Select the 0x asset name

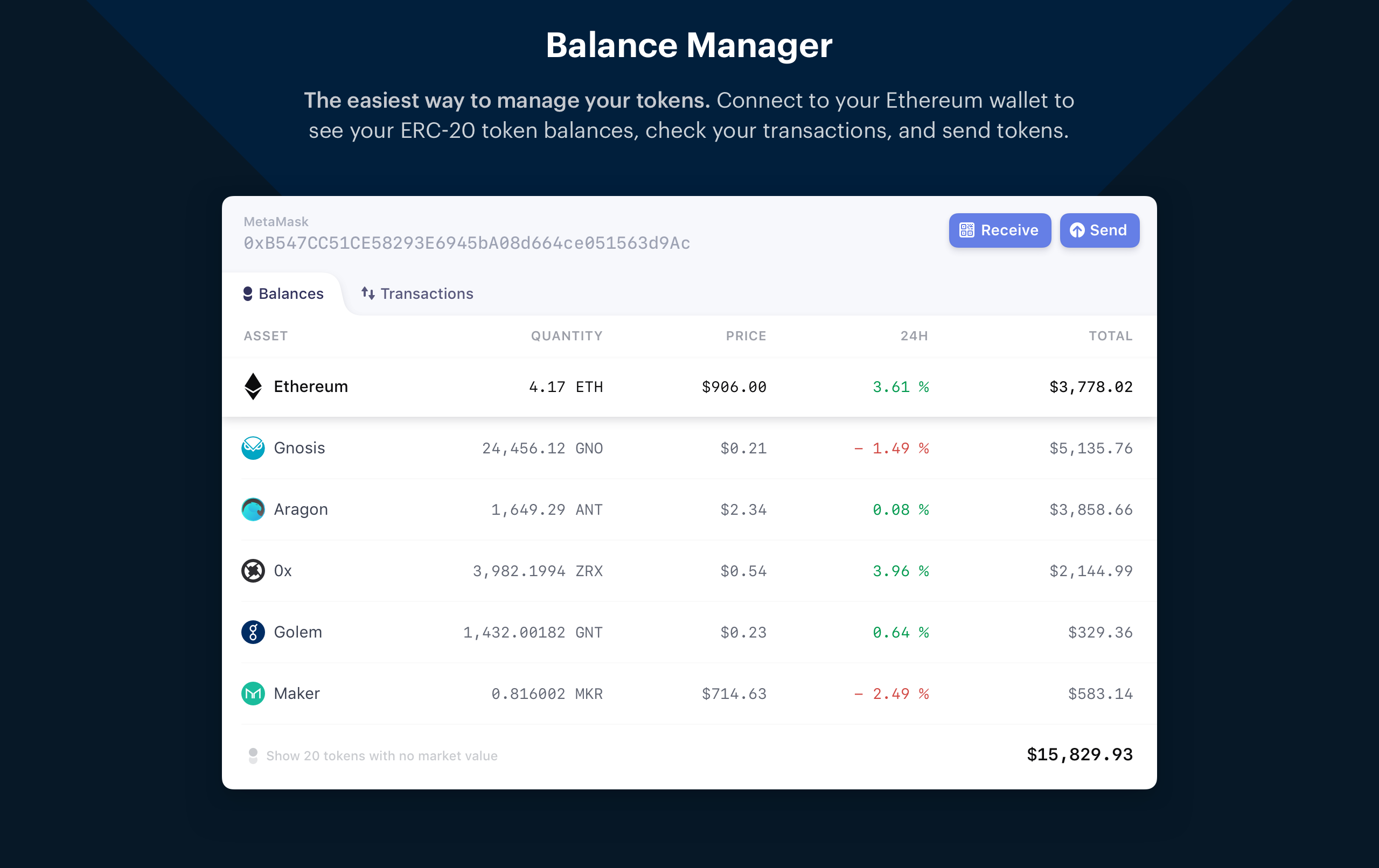(x=283, y=571)
